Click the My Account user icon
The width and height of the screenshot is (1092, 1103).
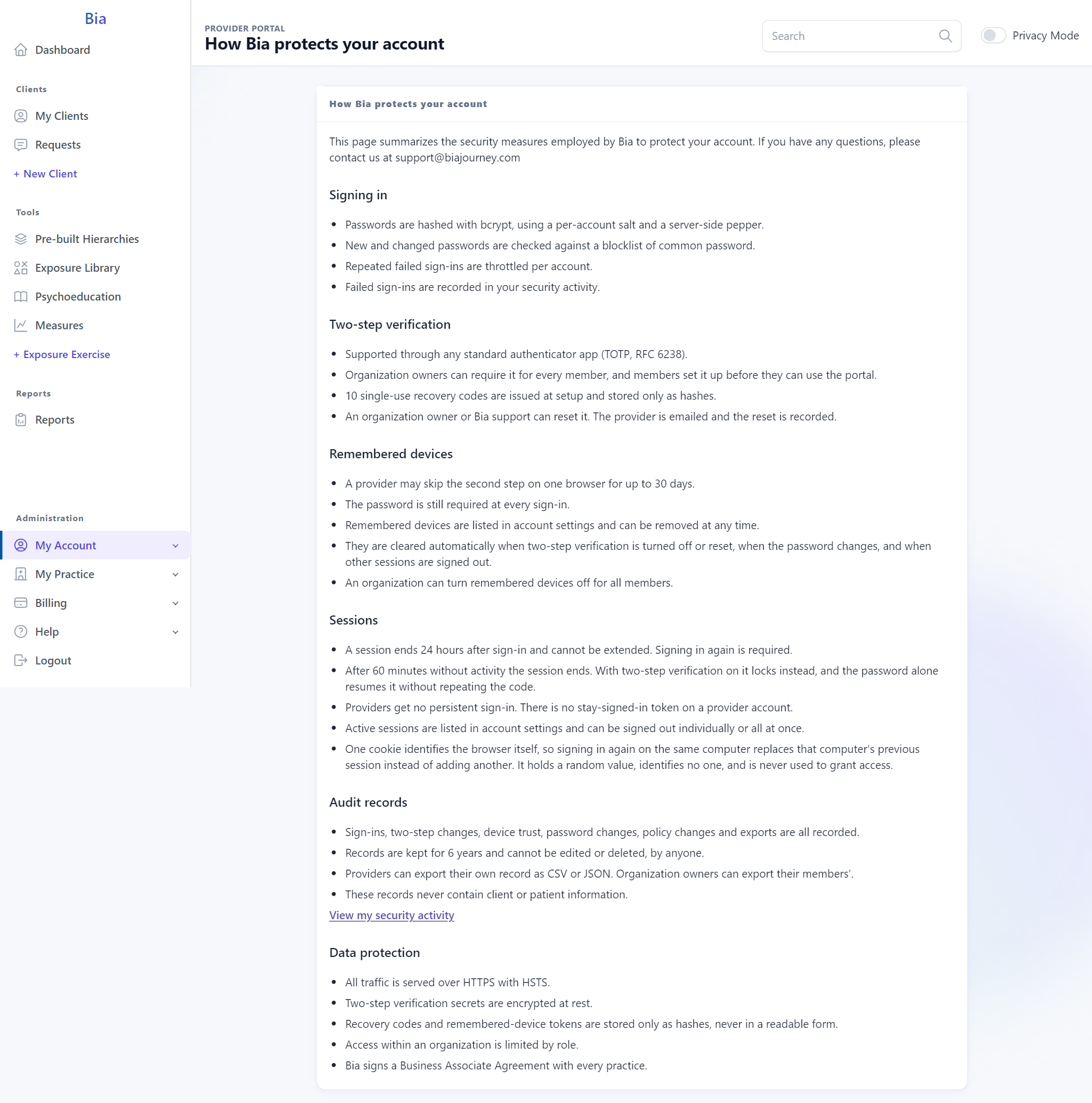[21, 545]
